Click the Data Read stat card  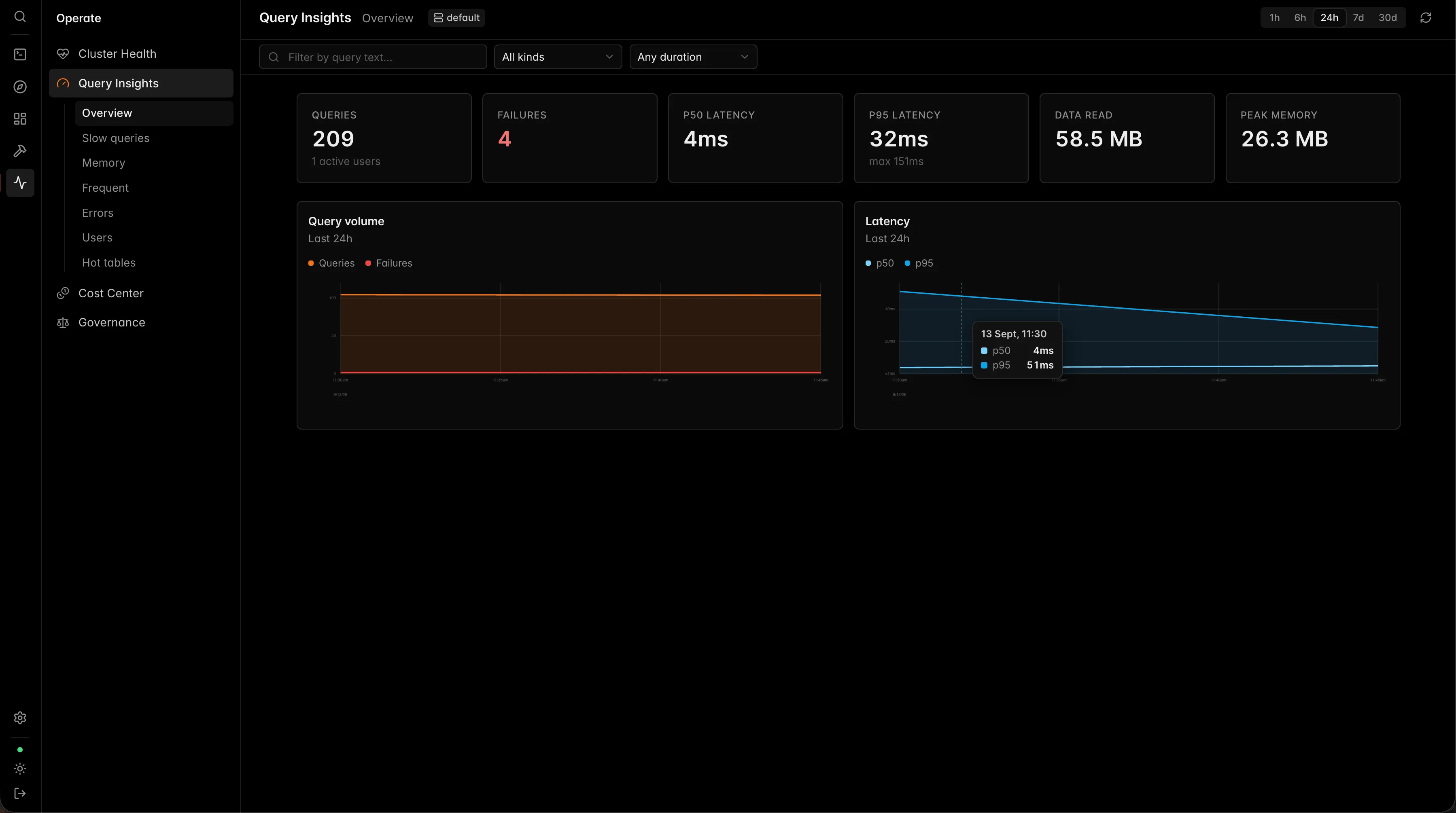1127,138
